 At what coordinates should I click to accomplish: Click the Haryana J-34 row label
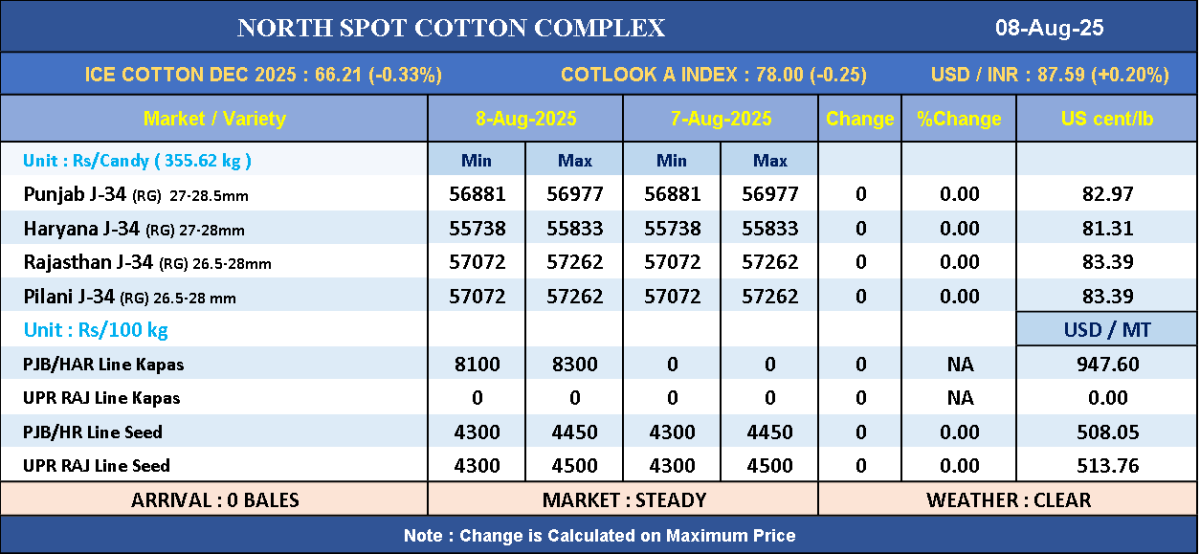click(134, 229)
